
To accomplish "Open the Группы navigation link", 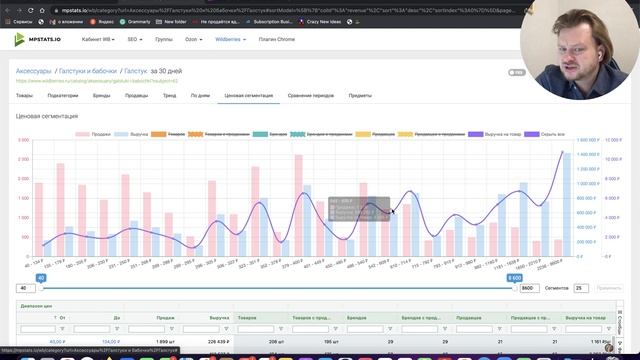I will [x=164, y=40].
